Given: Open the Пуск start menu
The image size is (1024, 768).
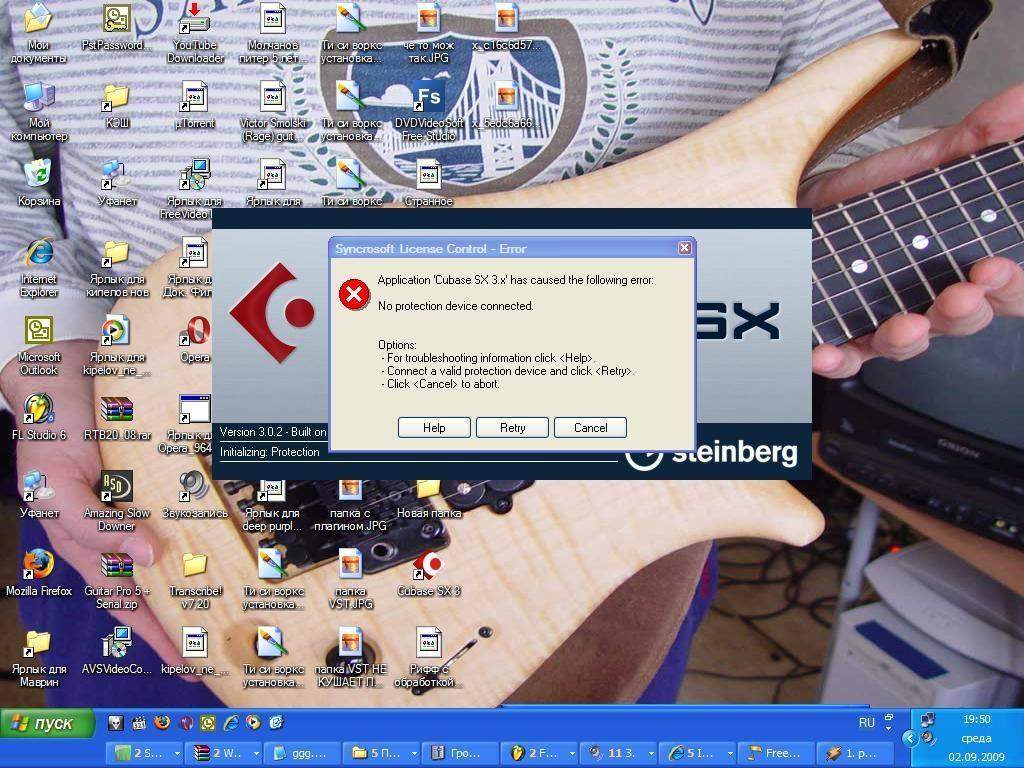Looking at the screenshot, I should tap(46, 723).
